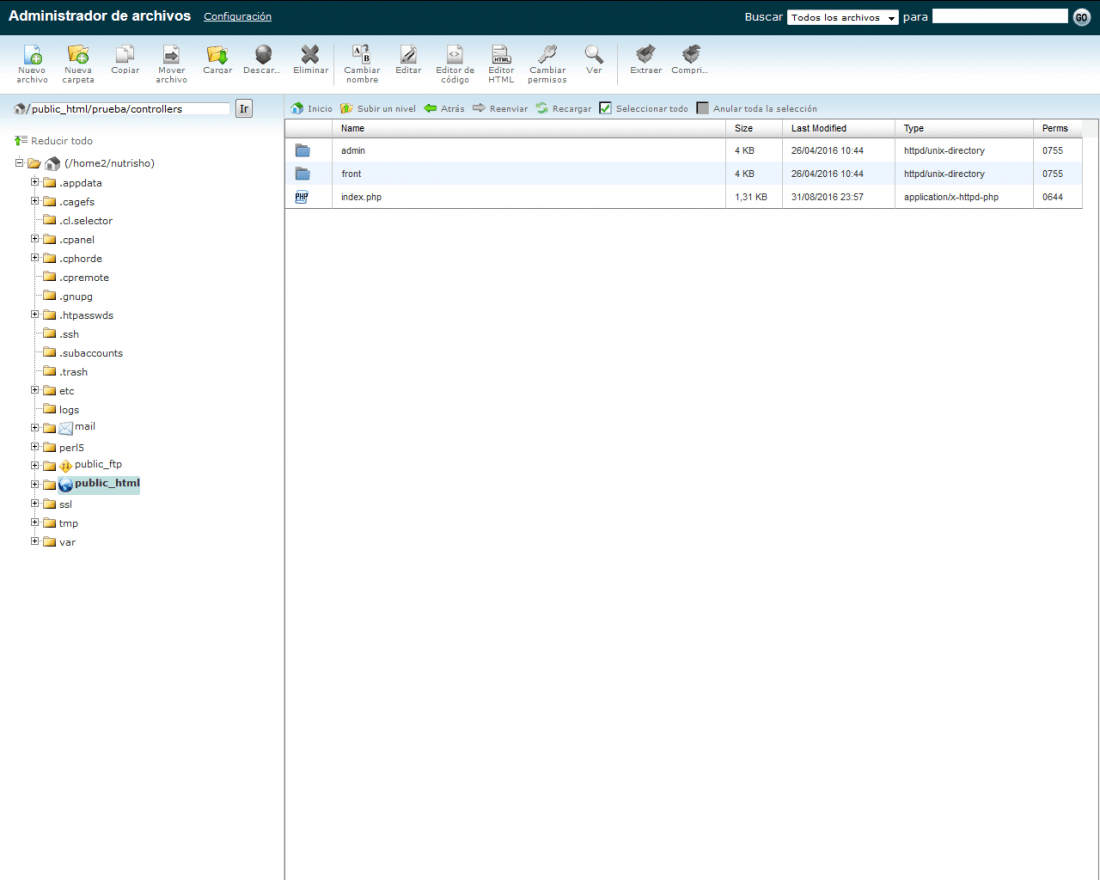Click the index.php PHP file icon

(x=302, y=197)
